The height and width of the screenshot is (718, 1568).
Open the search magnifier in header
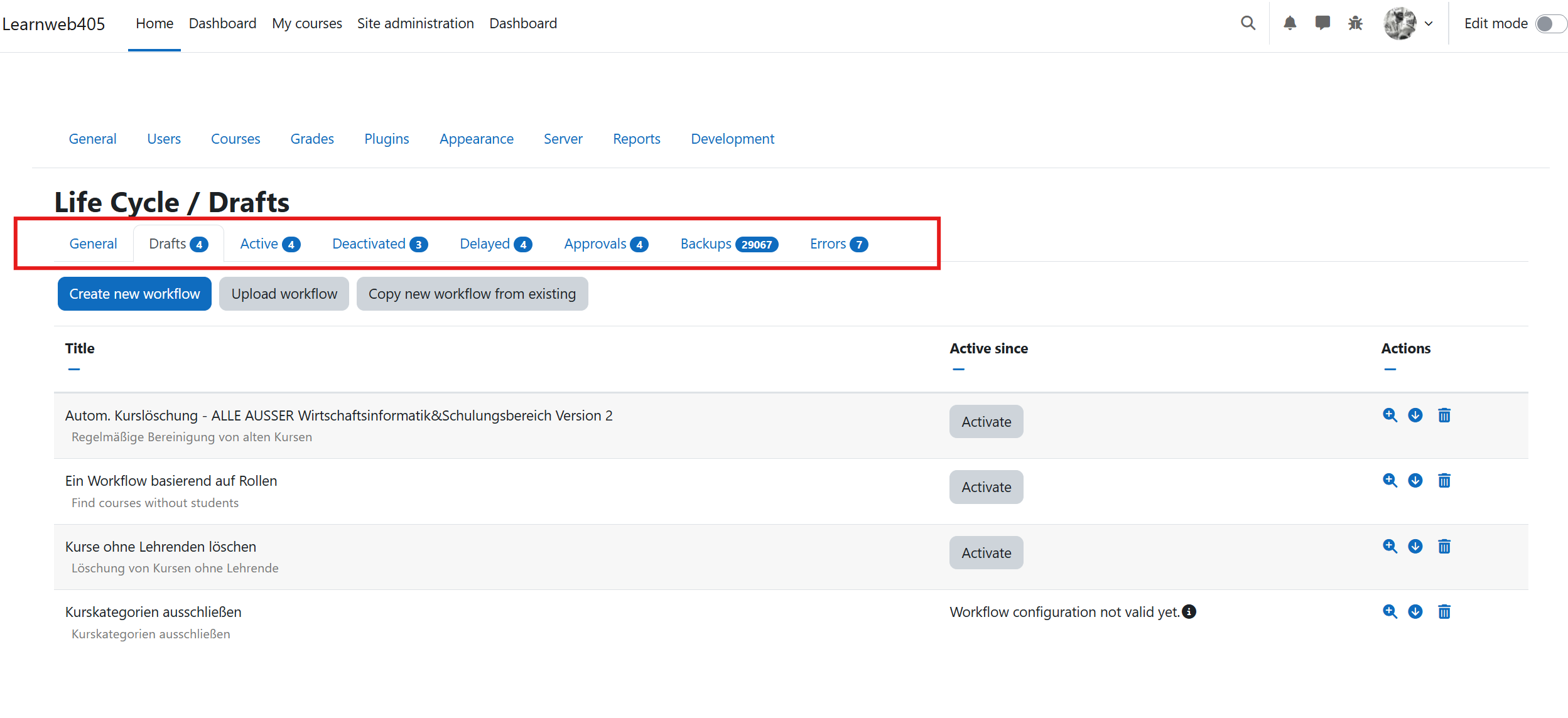pyautogui.click(x=1248, y=23)
